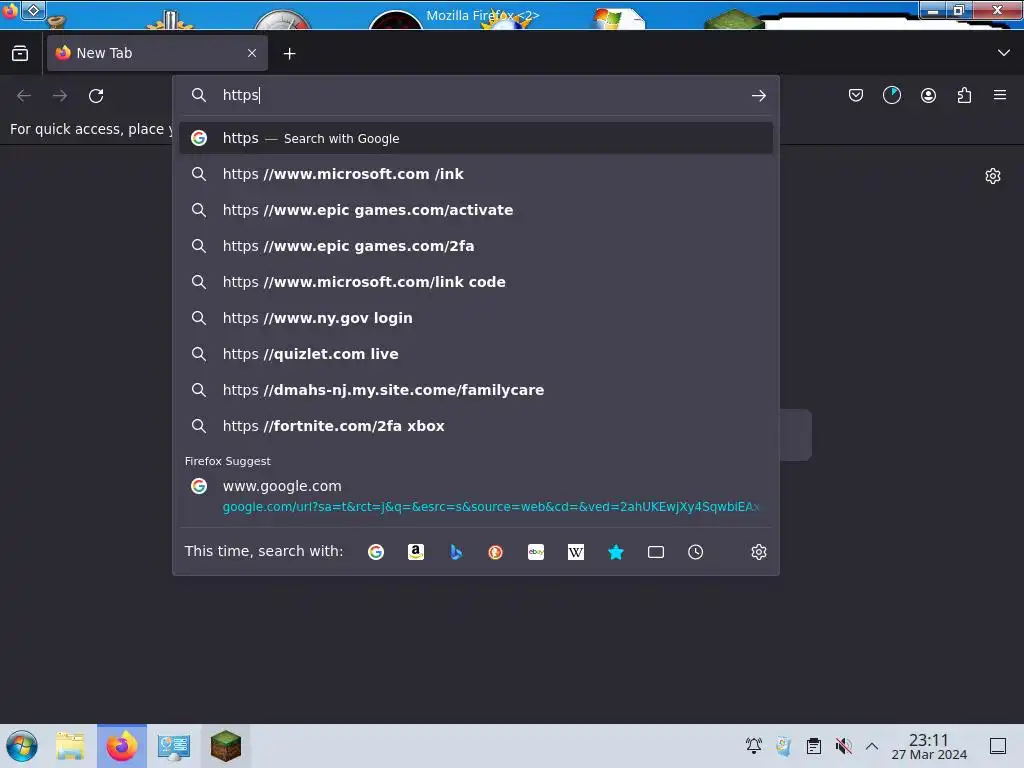Open new tab personalize gear icon
The image size is (1024, 768).
[993, 176]
